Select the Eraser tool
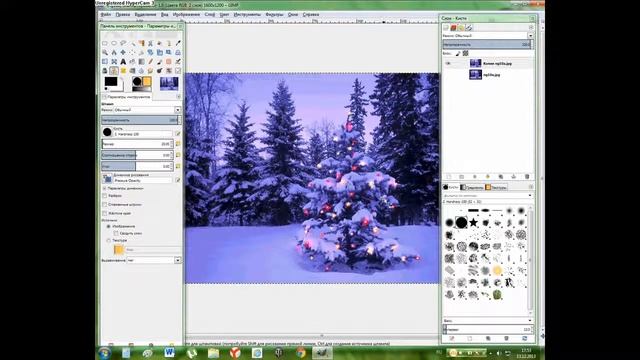640x360 pixels. pyautogui.click(x=169, y=62)
